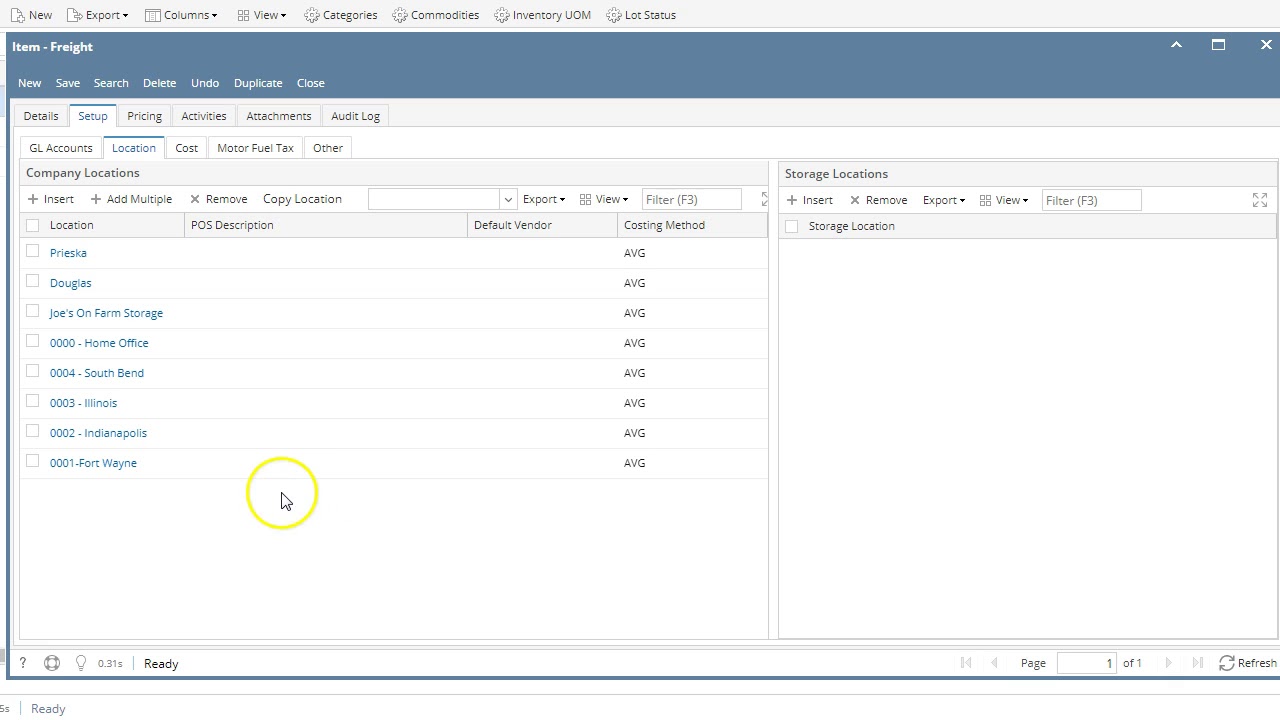
Task: Open the 0002 - Indianapolis location link
Action: (x=98, y=433)
